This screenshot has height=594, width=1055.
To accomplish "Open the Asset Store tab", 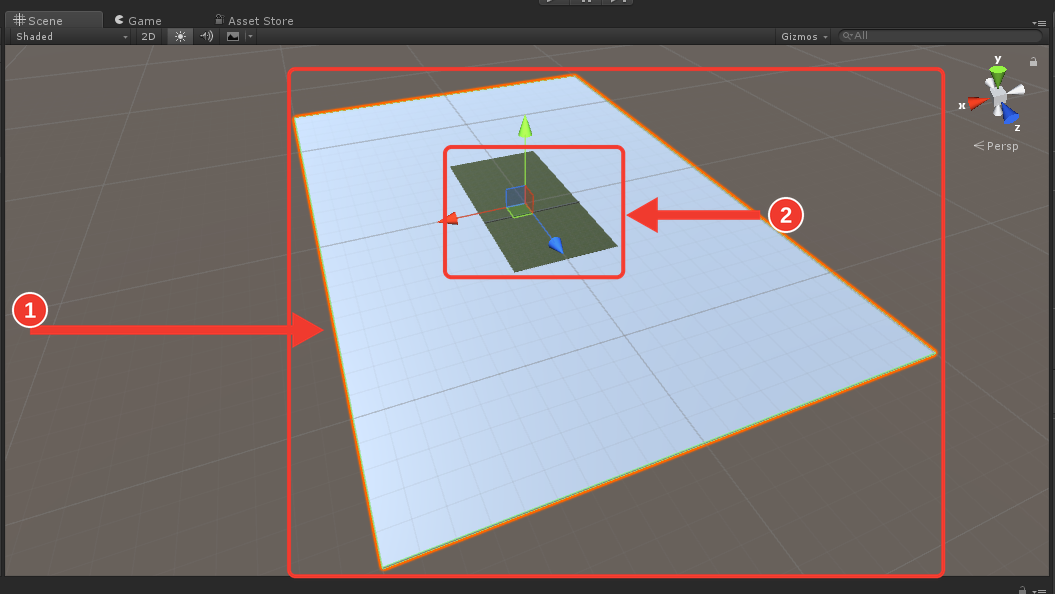I will 254,20.
